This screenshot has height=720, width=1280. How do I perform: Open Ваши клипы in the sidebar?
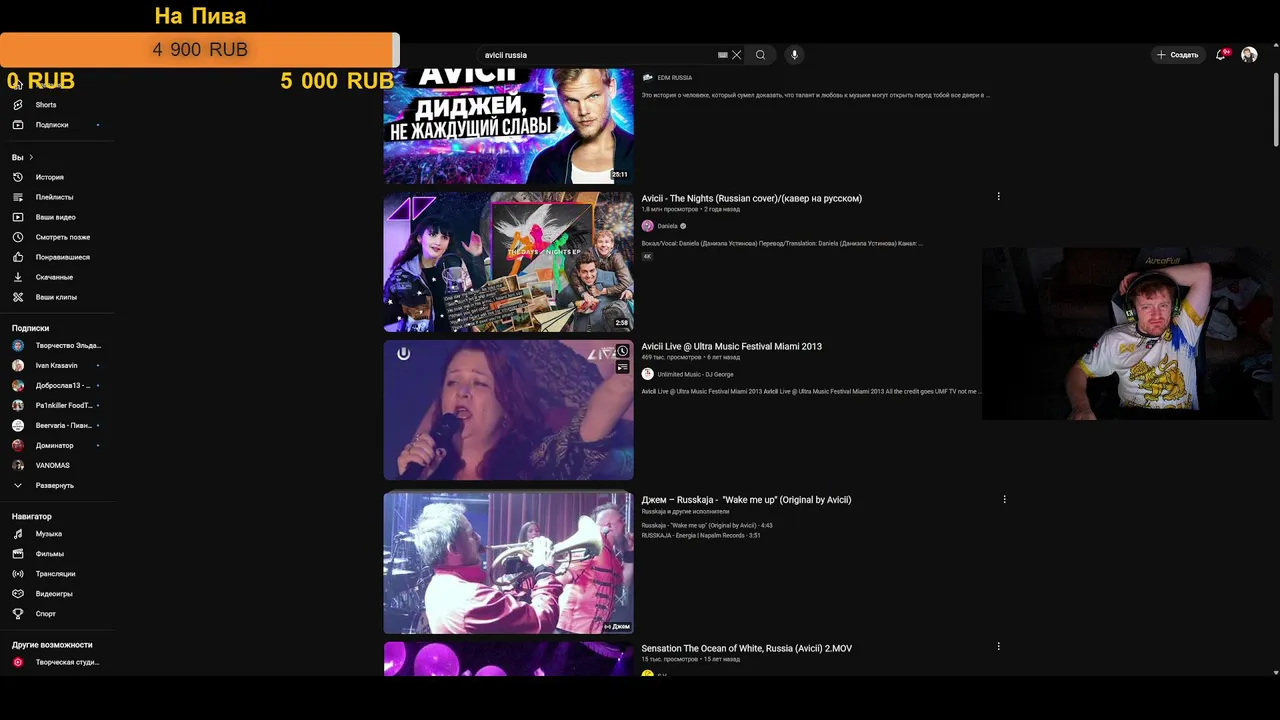click(56, 297)
